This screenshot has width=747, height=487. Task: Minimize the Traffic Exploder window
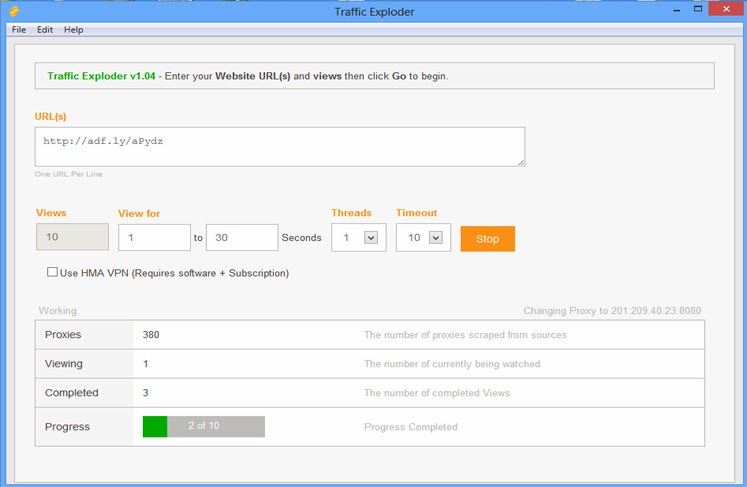click(x=676, y=10)
